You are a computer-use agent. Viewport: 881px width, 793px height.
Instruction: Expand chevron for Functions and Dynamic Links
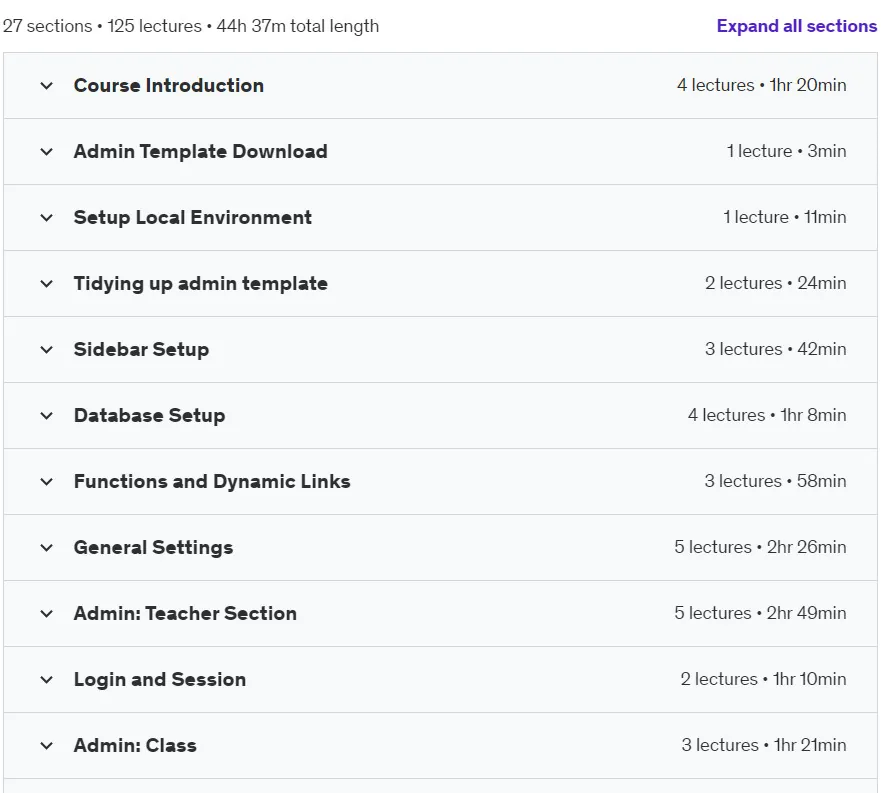47,482
